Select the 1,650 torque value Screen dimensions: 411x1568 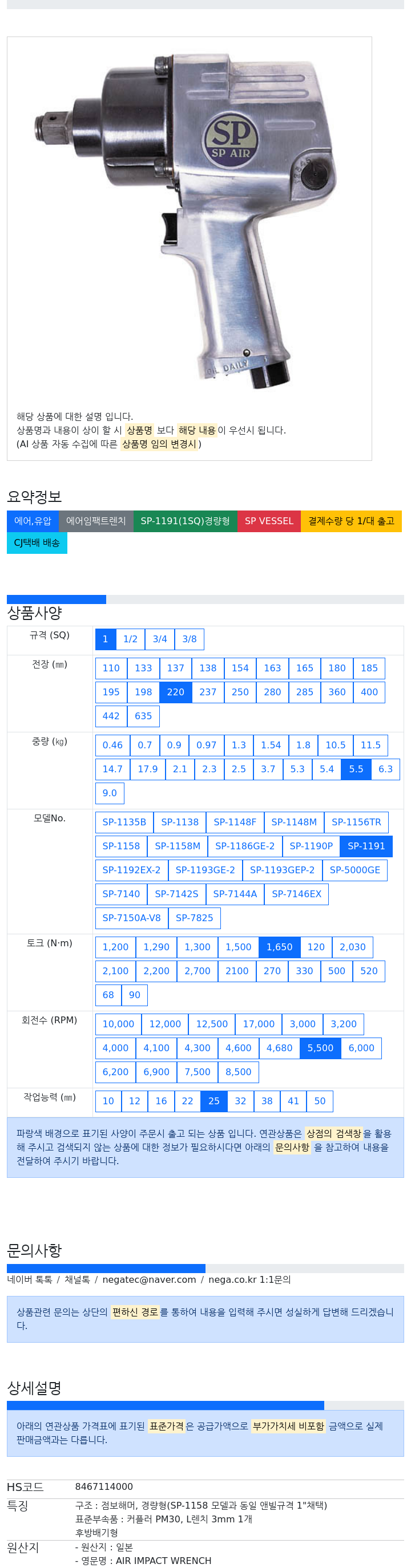(x=280, y=947)
